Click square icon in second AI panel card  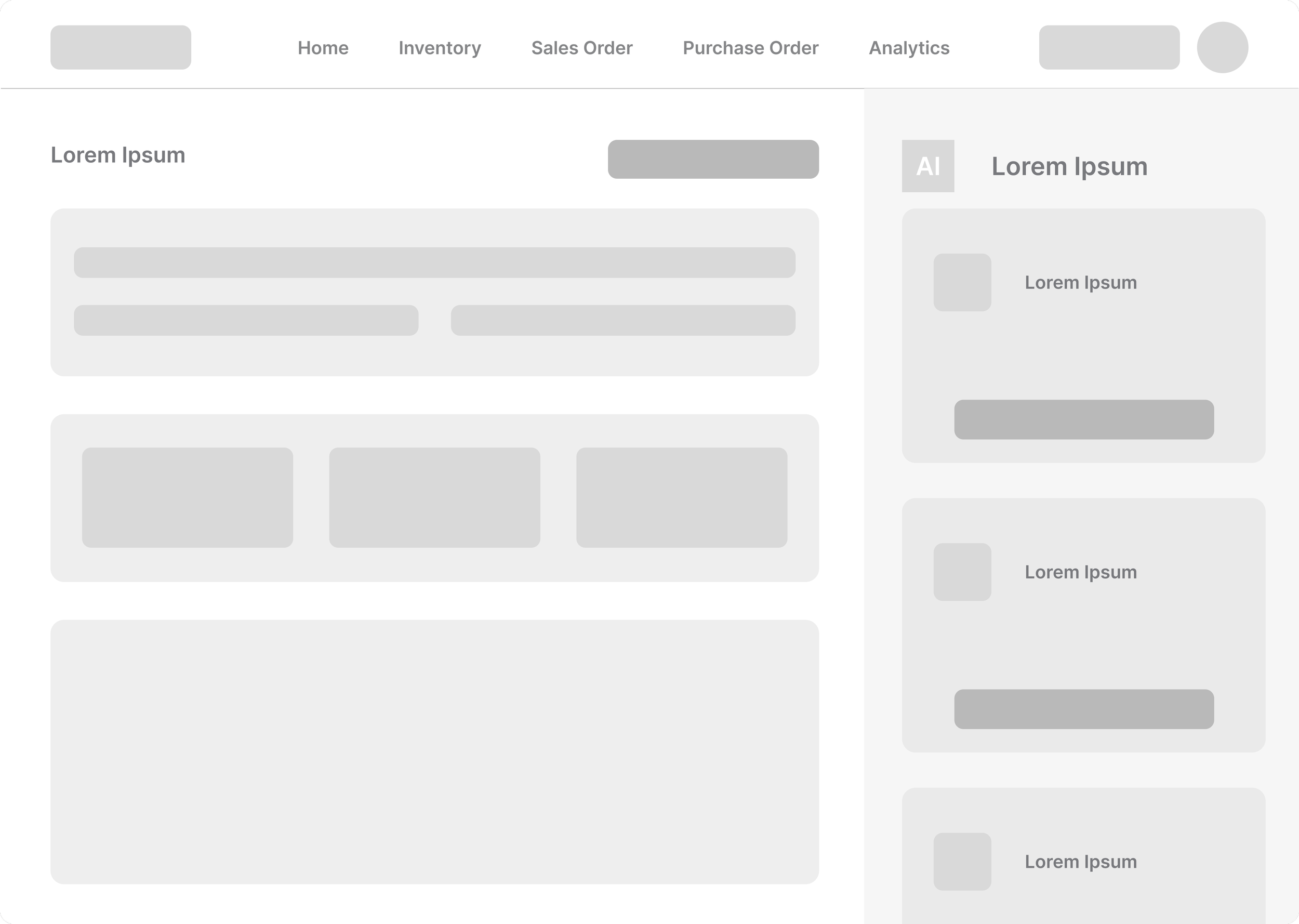(x=962, y=572)
